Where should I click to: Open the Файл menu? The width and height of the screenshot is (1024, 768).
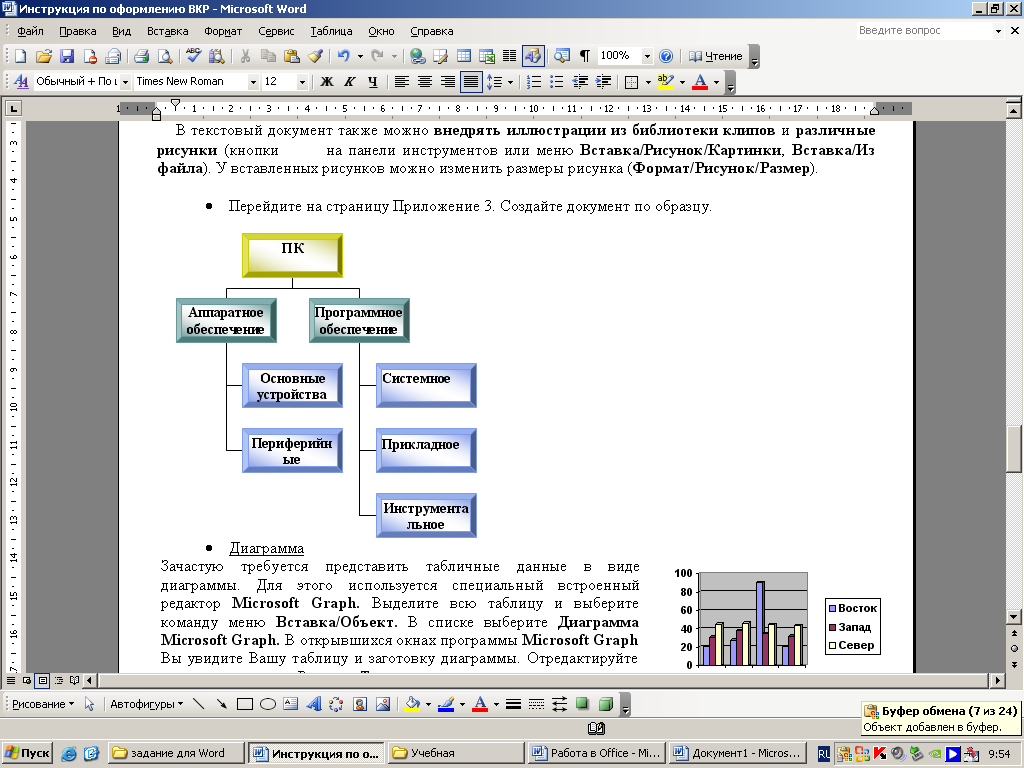[30, 31]
